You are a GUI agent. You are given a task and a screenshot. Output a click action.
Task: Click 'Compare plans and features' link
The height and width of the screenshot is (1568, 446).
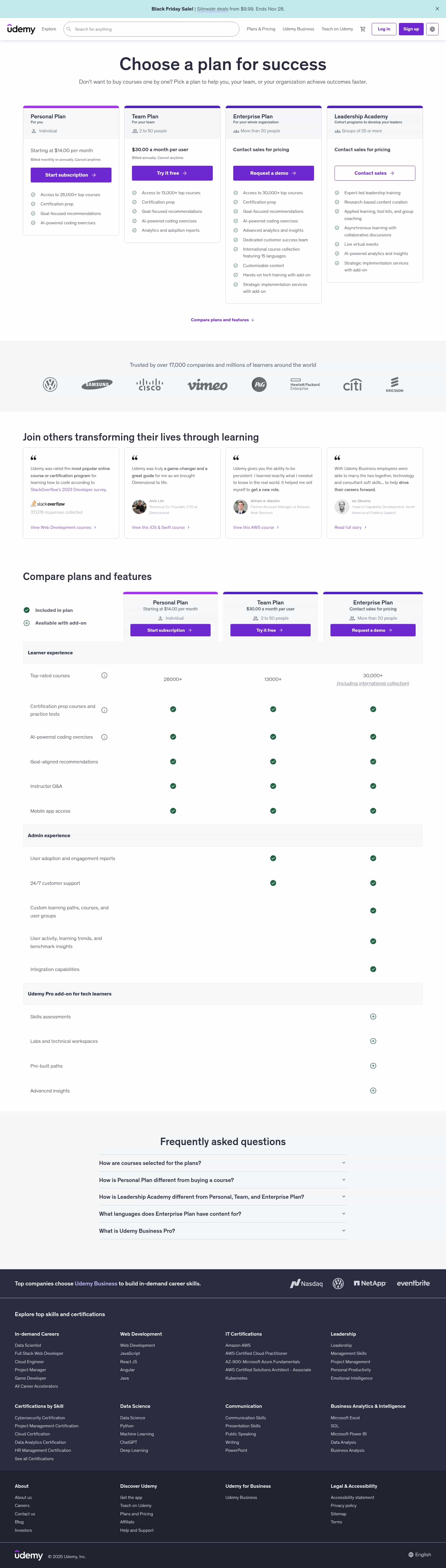(x=222, y=320)
